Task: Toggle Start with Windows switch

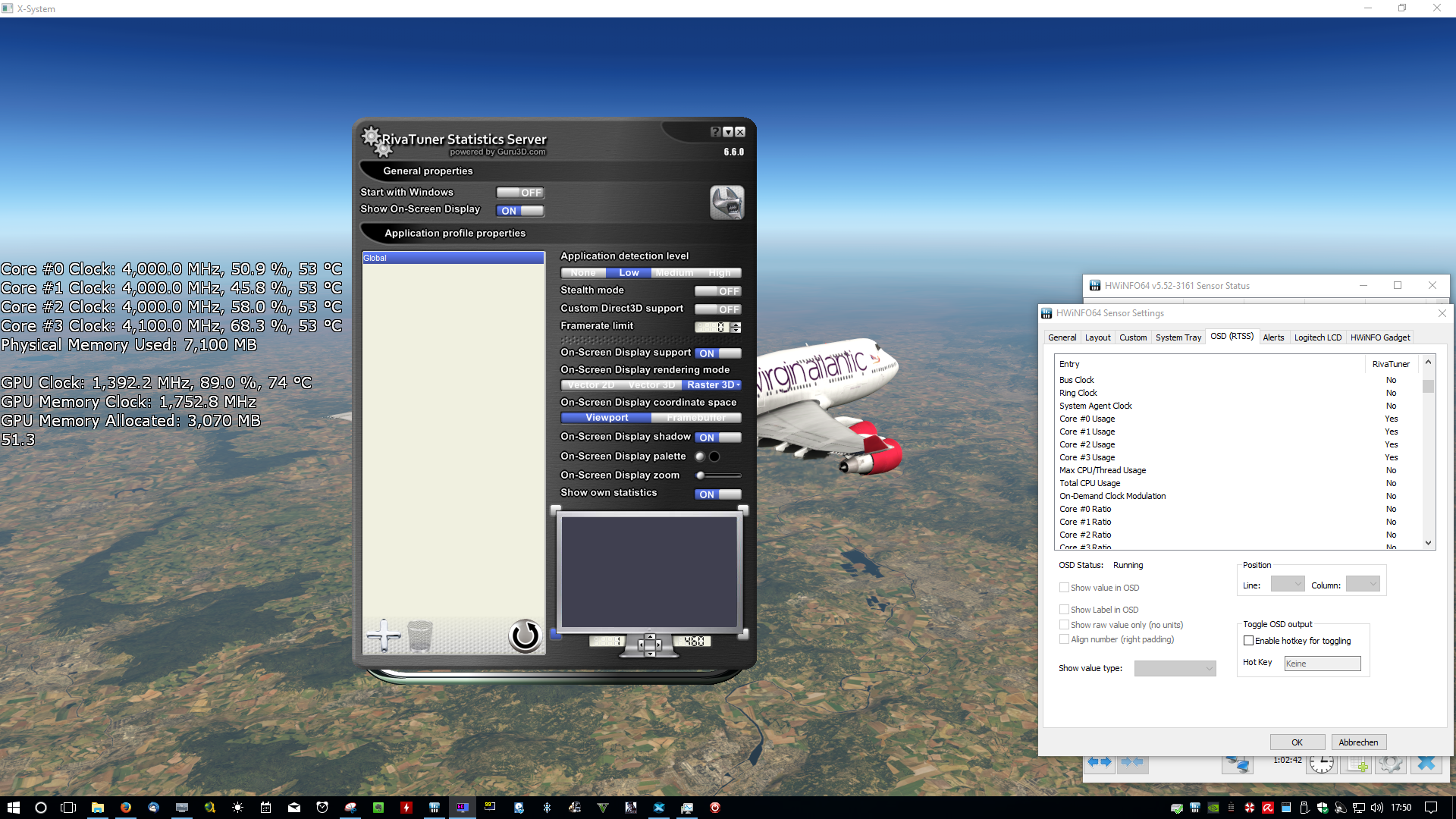Action: point(520,193)
